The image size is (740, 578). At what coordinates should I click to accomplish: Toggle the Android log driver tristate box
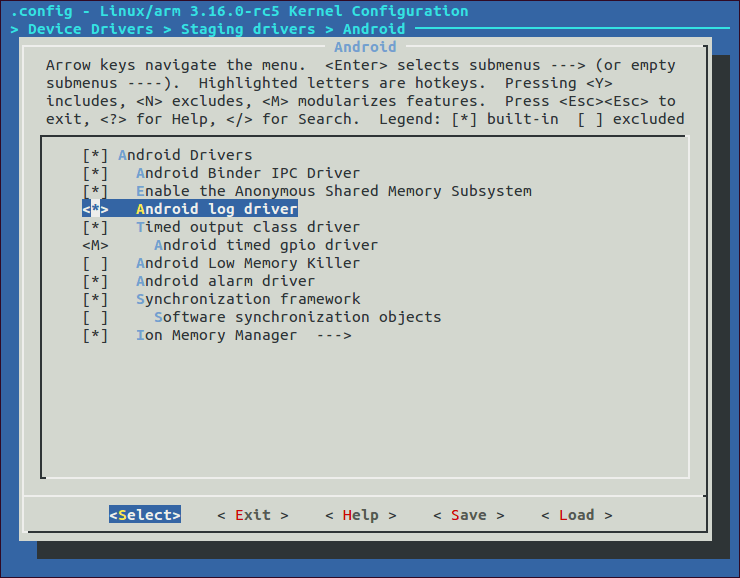click(x=95, y=209)
